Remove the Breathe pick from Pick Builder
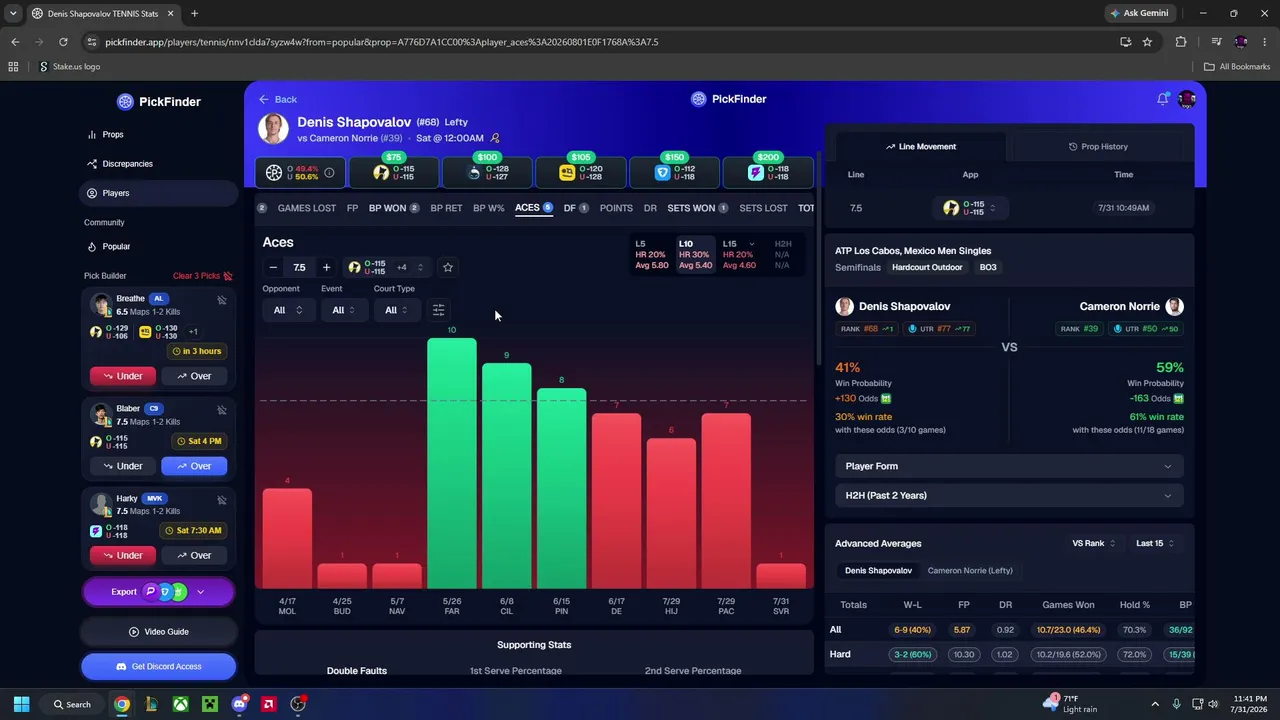This screenshot has height=720, width=1280. click(222, 300)
